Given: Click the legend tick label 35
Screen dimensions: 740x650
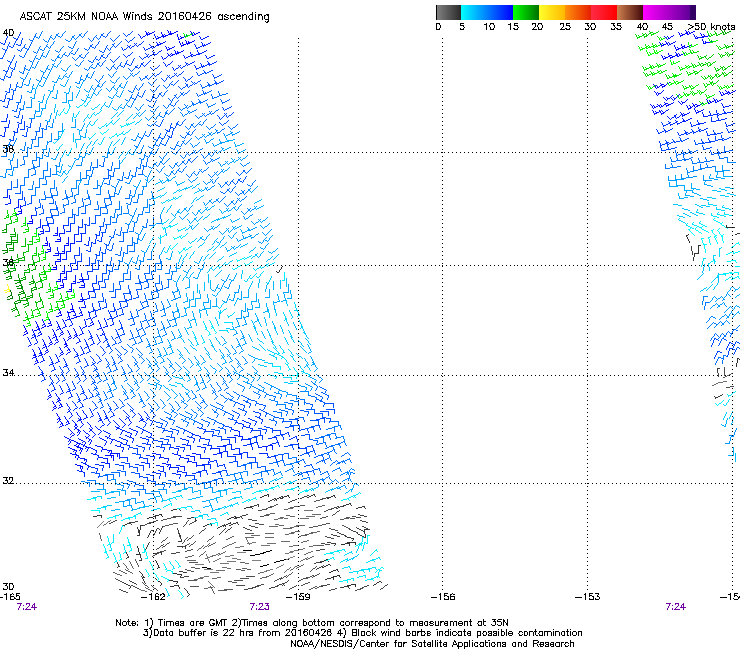Looking at the screenshot, I should 616,27.
